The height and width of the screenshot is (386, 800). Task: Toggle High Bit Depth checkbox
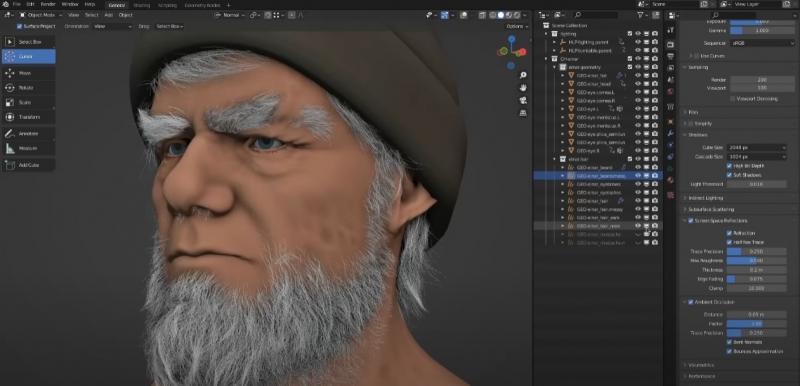point(729,166)
